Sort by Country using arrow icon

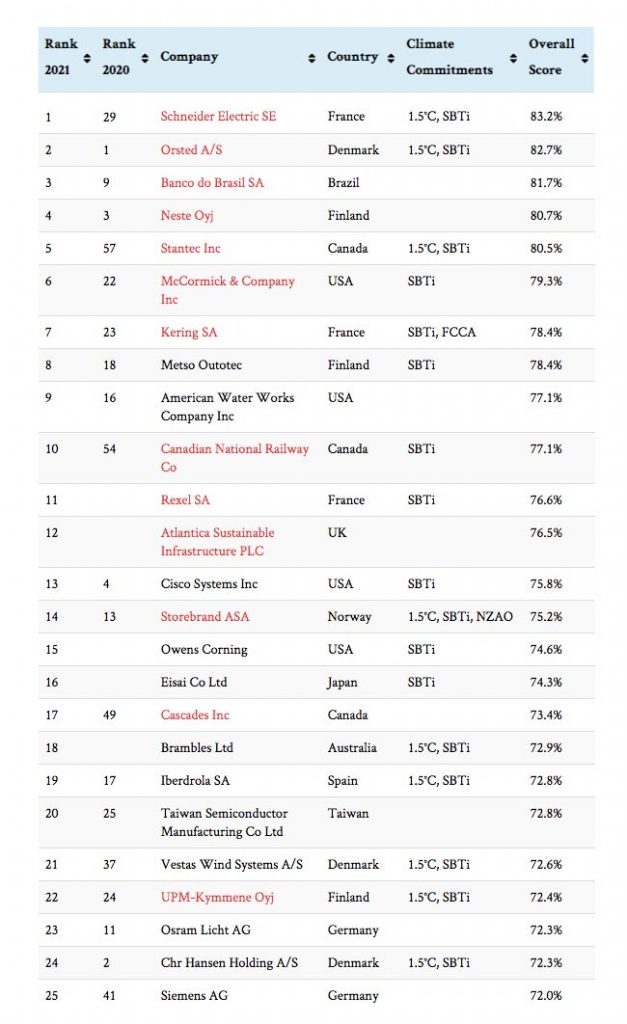pos(391,58)
